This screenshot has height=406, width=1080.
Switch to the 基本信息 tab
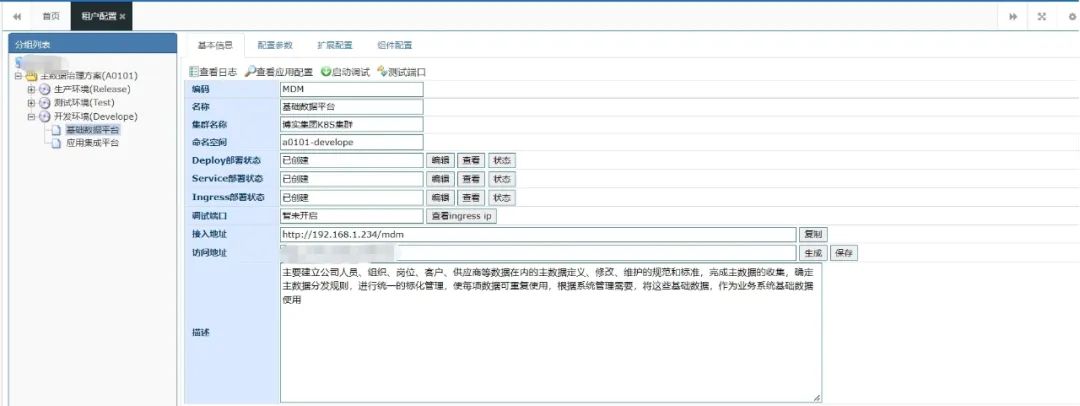(215, 45)
